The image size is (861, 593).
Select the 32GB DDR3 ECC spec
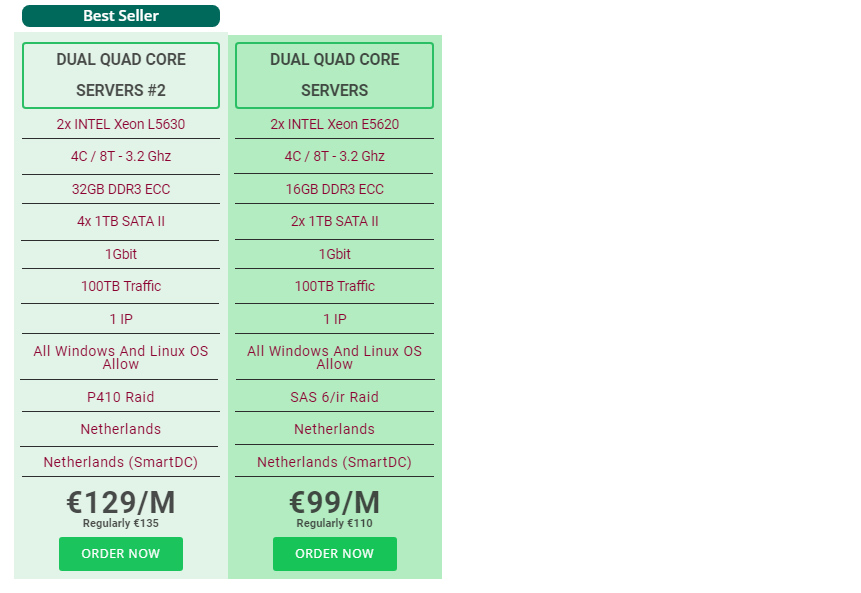click(120, 189)
